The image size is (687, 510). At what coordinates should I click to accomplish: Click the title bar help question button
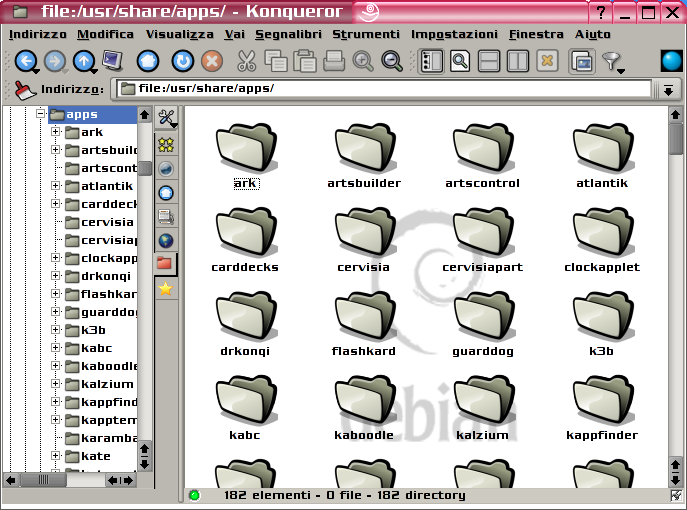pos(601,12)
